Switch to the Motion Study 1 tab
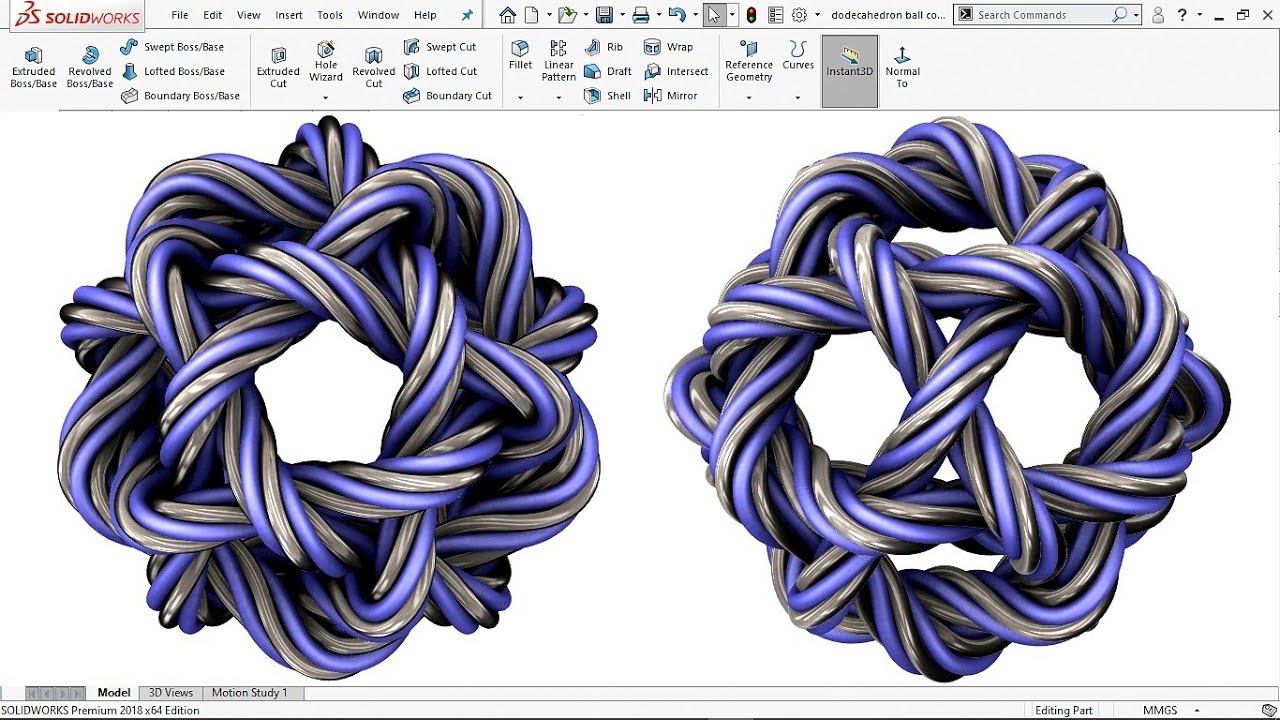 click(249, 692)
